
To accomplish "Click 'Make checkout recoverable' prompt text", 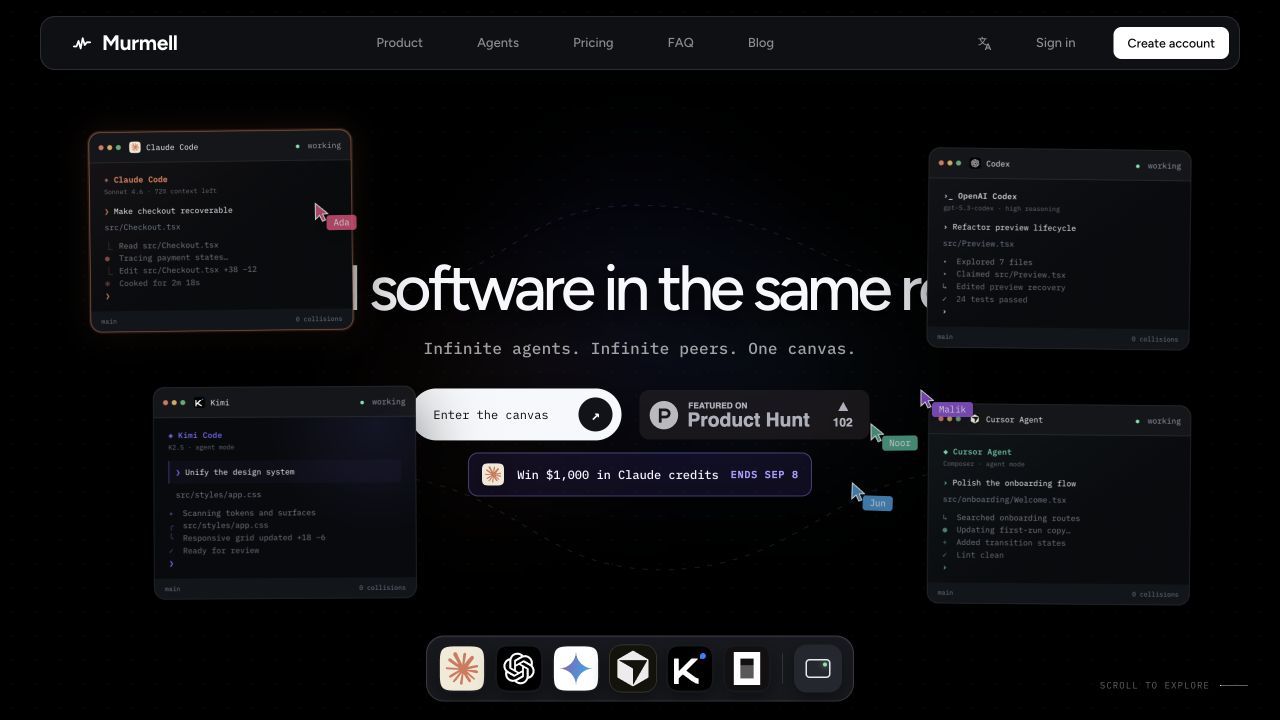I will point(173,211).
